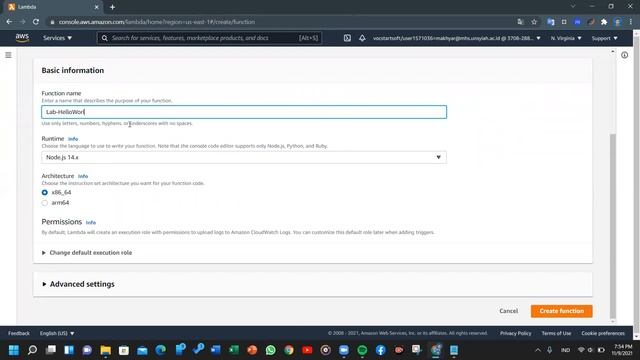This screenshot has height=360, width=640.
Task: Open WhatsApp from the taskbar
Action: point(270,350)
